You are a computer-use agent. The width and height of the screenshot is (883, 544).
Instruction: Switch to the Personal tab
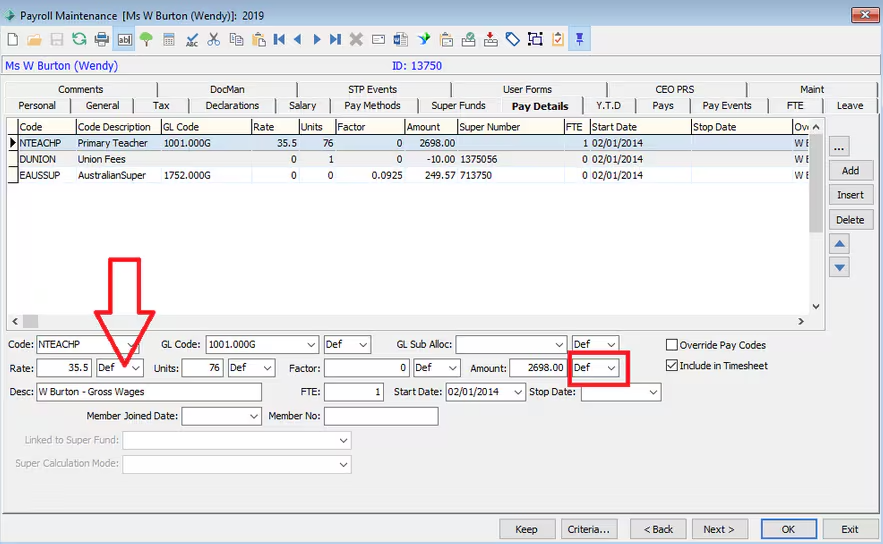point(37,105)
